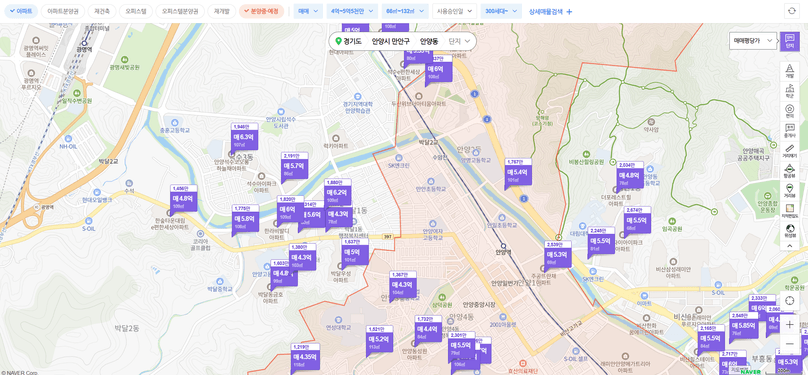The width and height of the screenshot is (808, 375).
Task: Open the 매매 trade type dropdown
Action: (308, 11)
